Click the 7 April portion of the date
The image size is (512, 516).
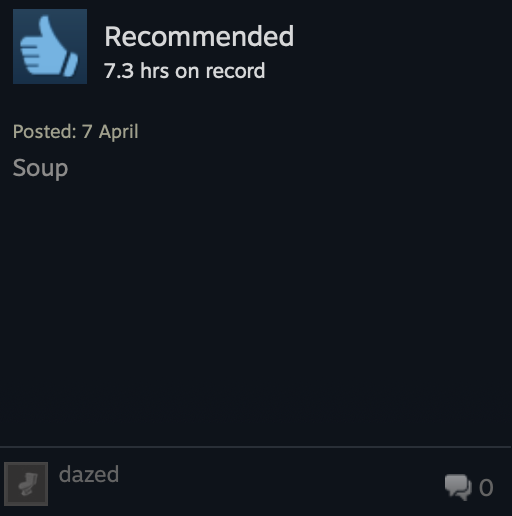click(x=110, y=131)
